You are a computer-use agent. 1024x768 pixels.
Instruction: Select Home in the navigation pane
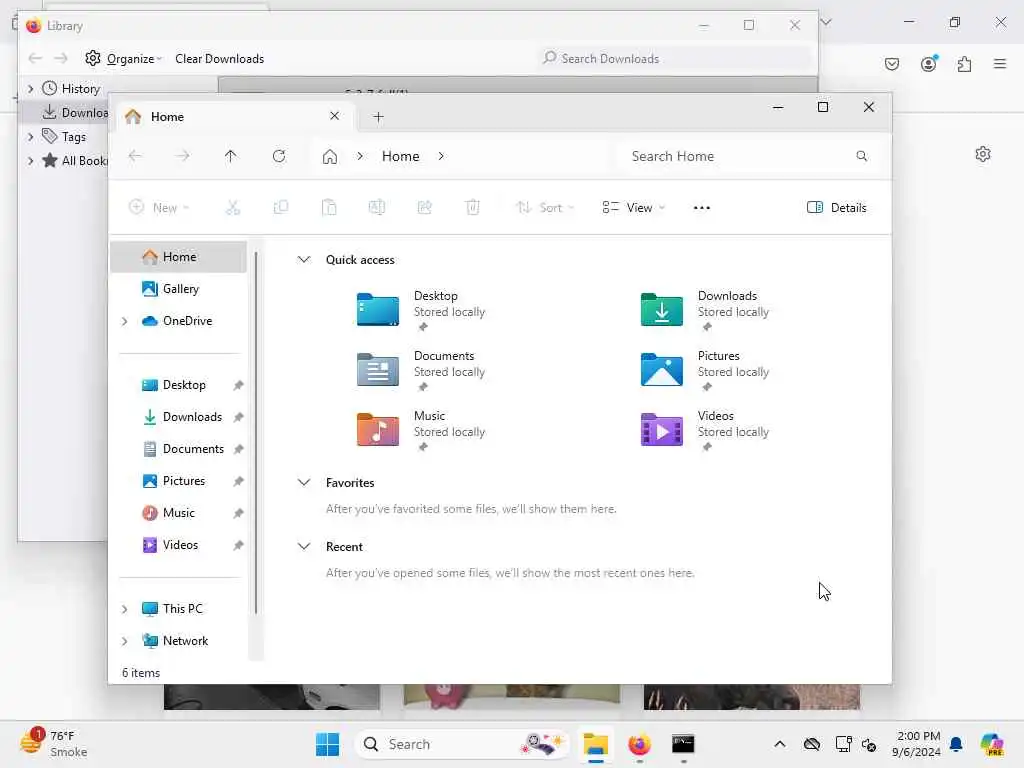pyautogui.click(x=178, y=257)
